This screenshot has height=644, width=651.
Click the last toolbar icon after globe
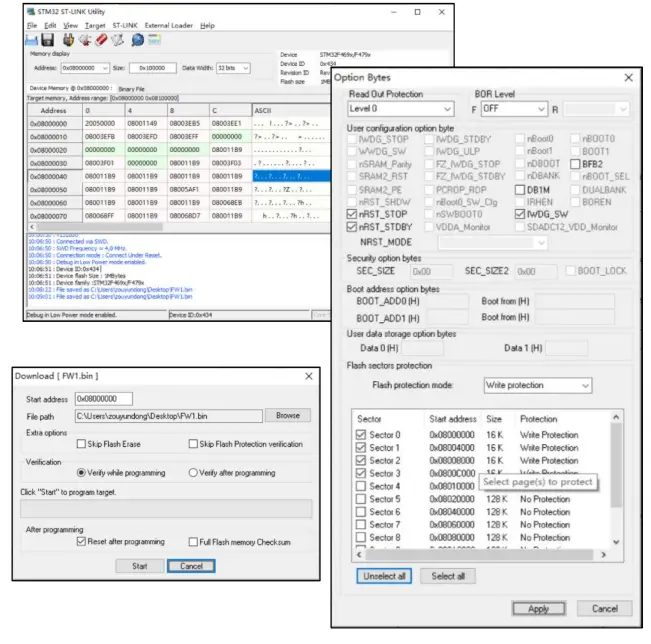(x=154, y=40)
